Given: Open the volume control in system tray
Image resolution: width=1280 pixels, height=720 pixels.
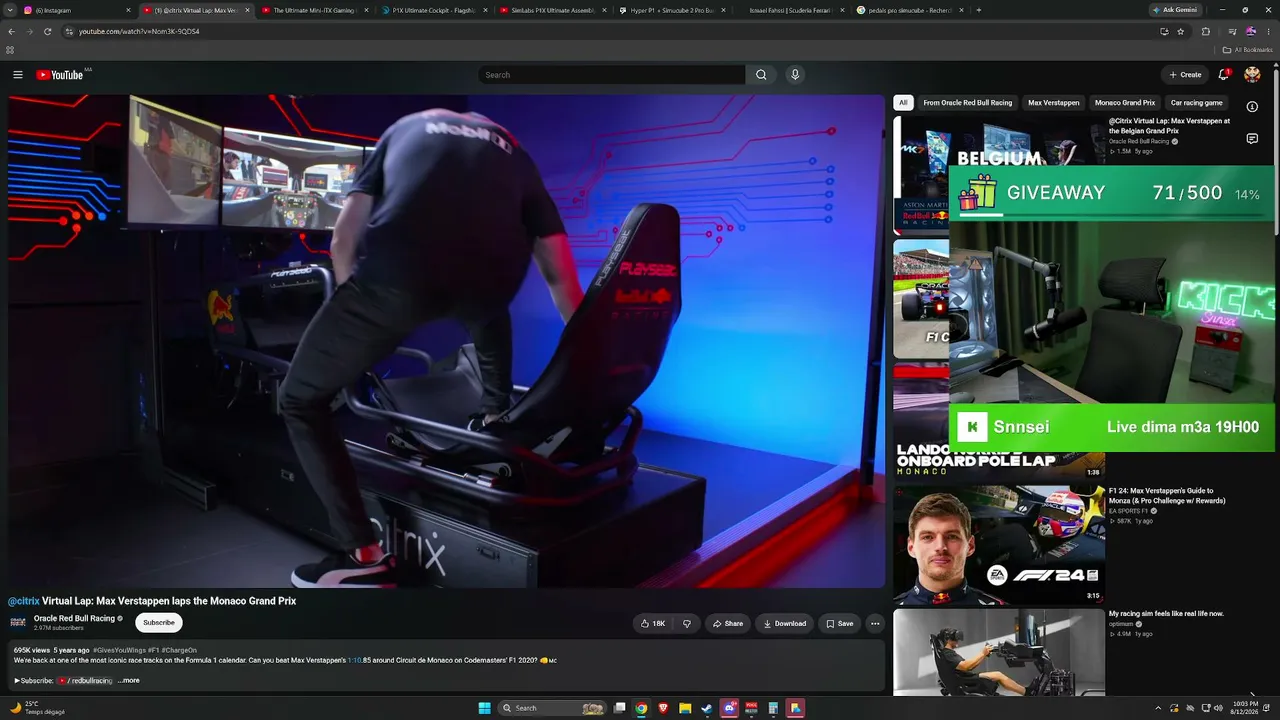Looking at the screenshot, I should [x=1218, y=708].
